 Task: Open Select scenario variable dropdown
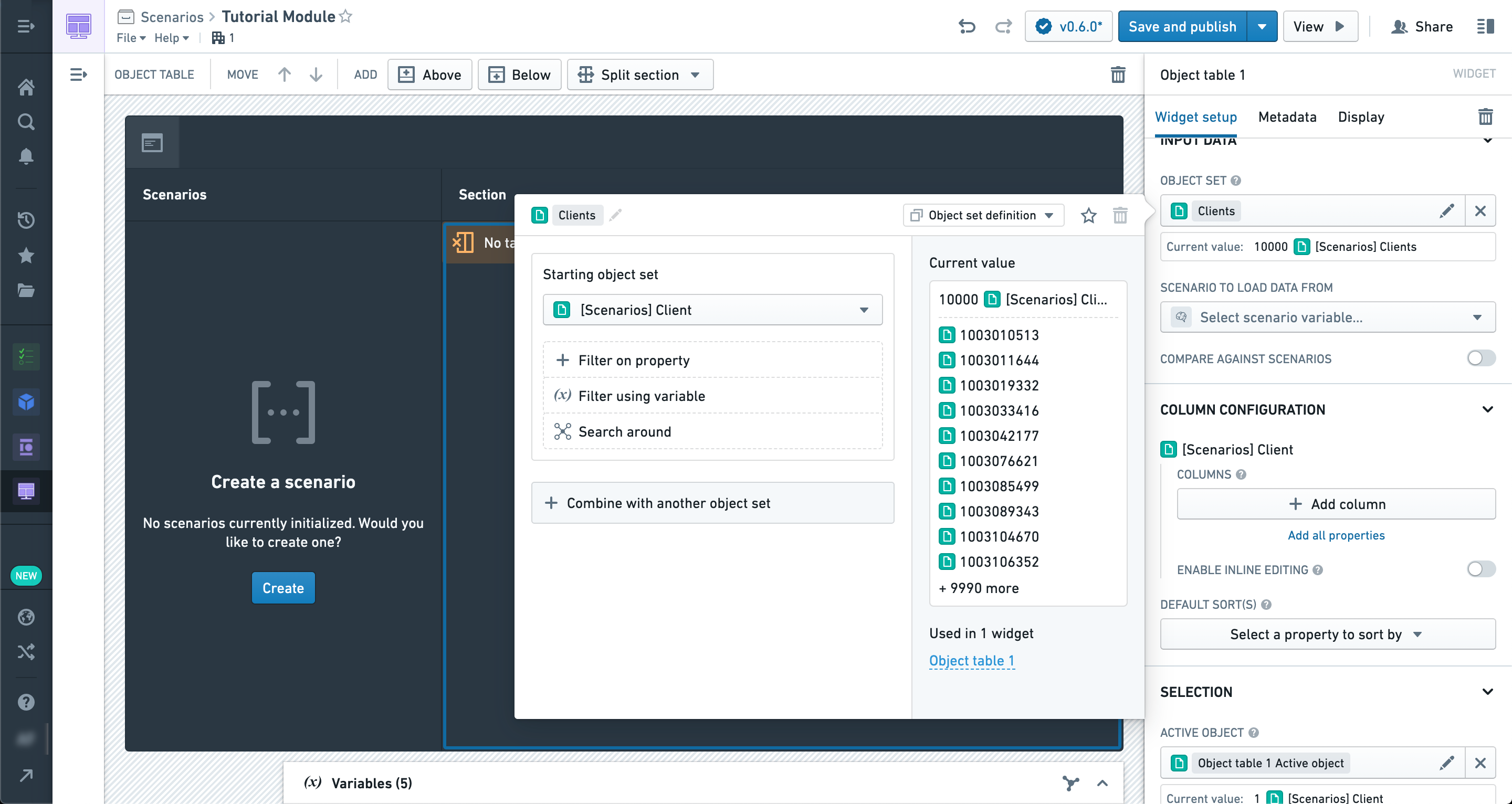click(x=1328, y=317)
